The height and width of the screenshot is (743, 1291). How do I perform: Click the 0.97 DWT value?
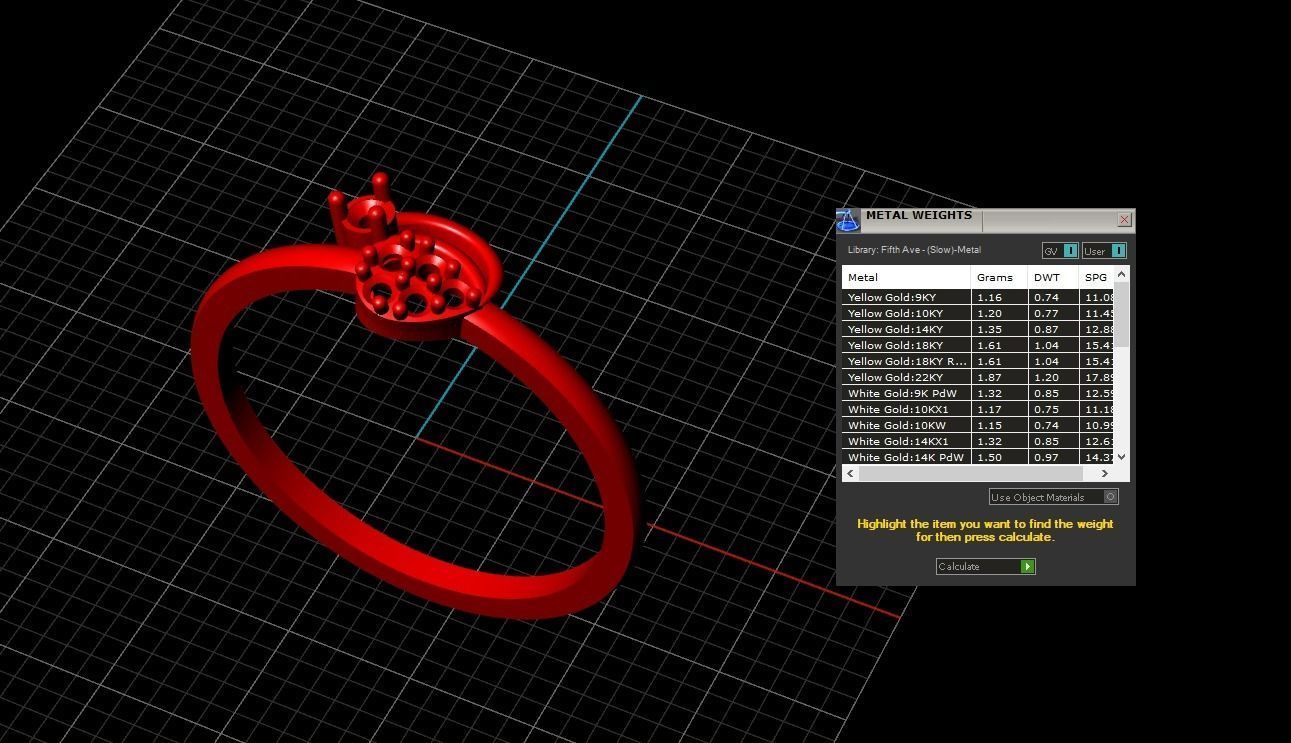tap(1046, 458)
